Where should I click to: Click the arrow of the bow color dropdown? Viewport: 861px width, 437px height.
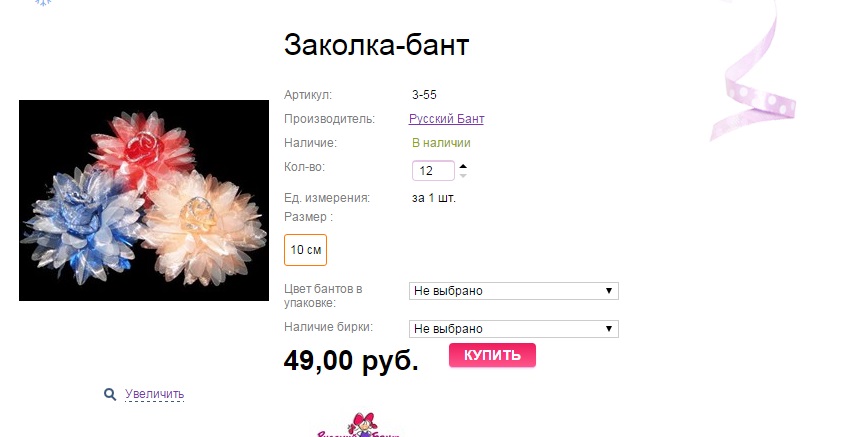pos(608,291)
